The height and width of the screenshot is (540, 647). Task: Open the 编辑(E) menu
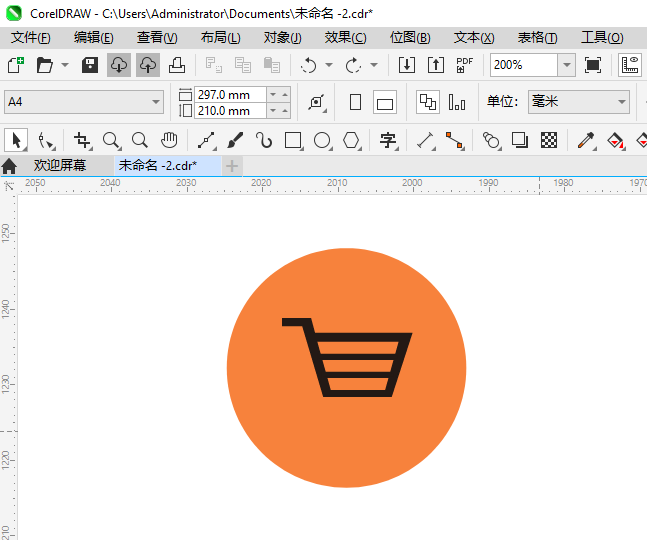coord(94,38)
